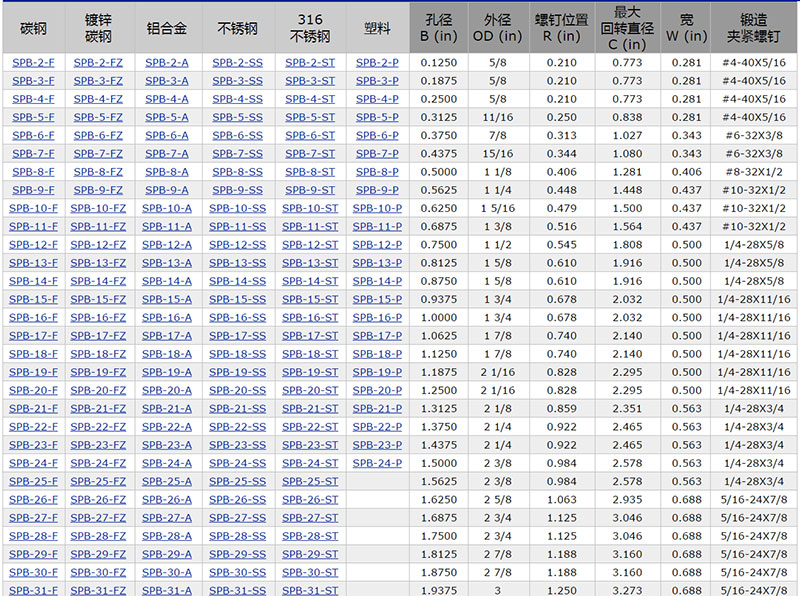Click the 外径 OD (in) header
Viewport: 800px width, 596px height.
pos(496,29)
